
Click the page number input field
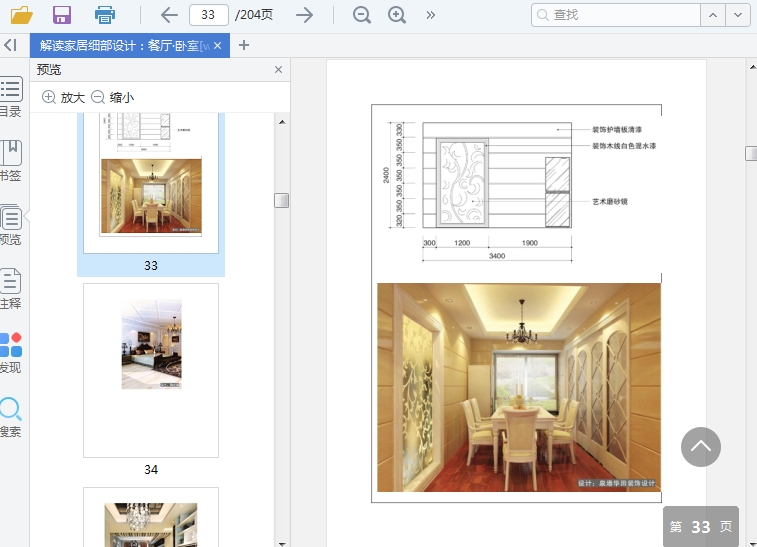[207, 15]
